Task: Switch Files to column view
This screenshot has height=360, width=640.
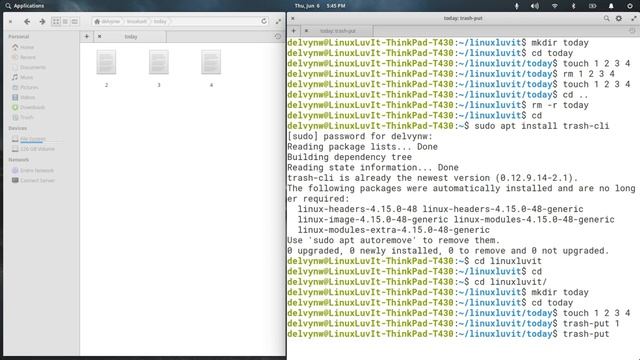Action: point(75,21)
